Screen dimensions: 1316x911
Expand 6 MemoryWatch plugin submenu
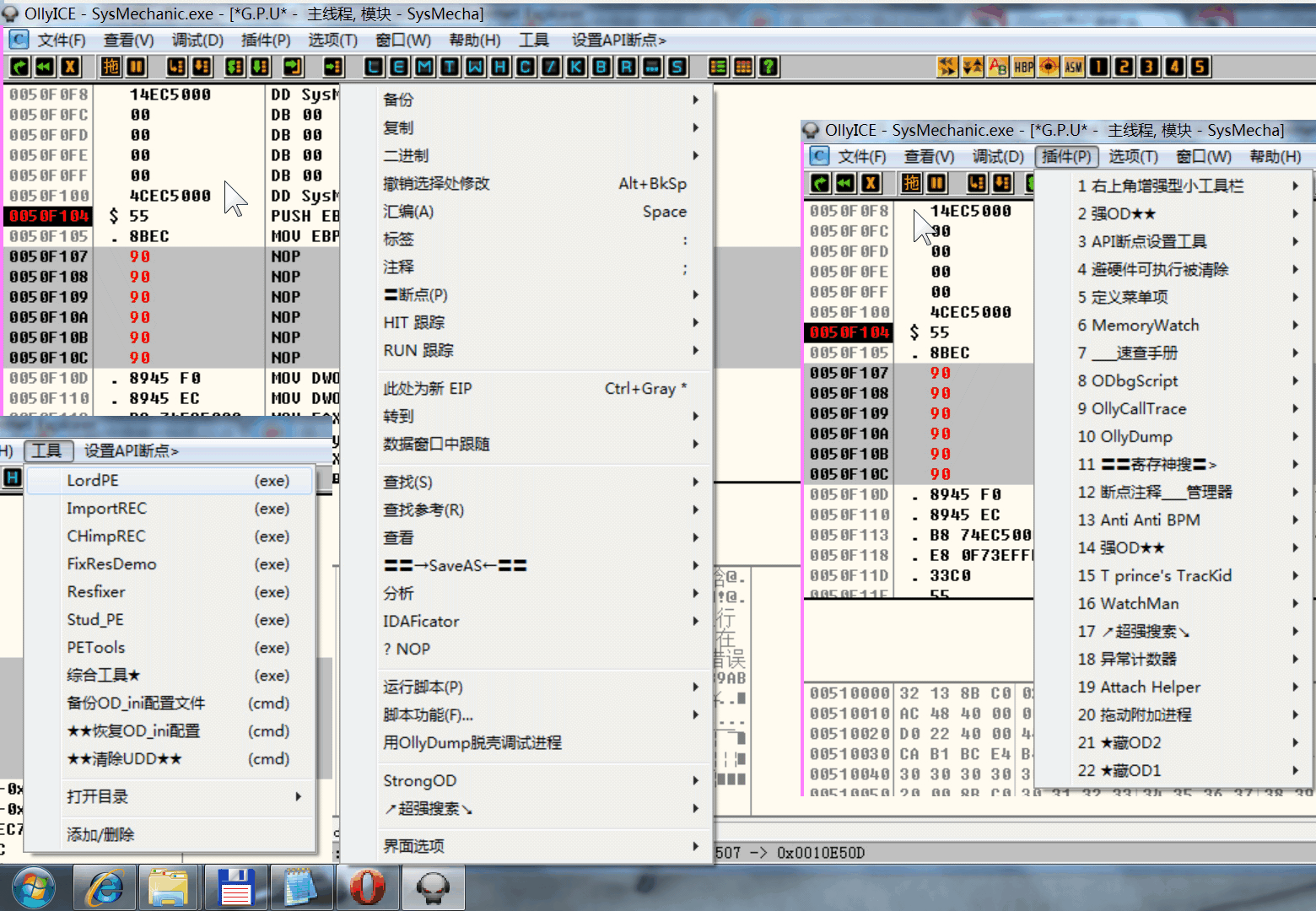[1173, 325]
